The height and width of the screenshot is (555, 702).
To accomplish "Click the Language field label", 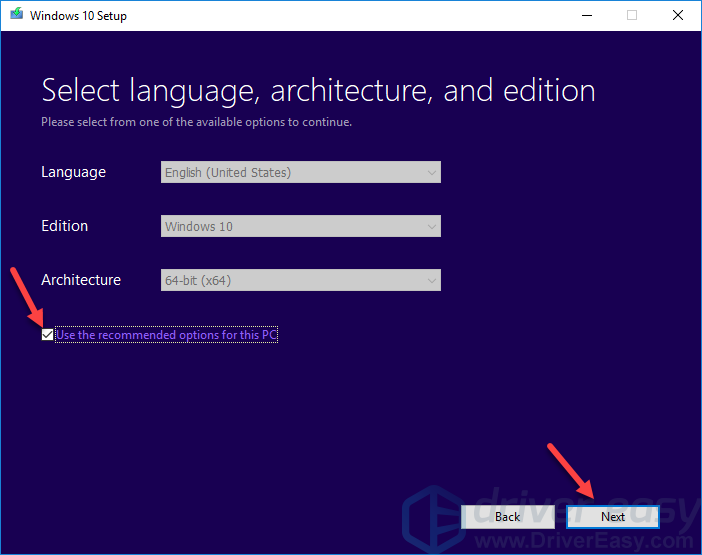I will (x=73, y=172).
